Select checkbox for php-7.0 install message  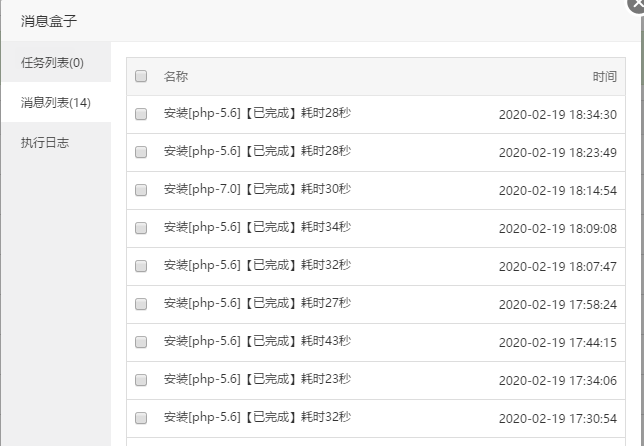pos(141,190)
